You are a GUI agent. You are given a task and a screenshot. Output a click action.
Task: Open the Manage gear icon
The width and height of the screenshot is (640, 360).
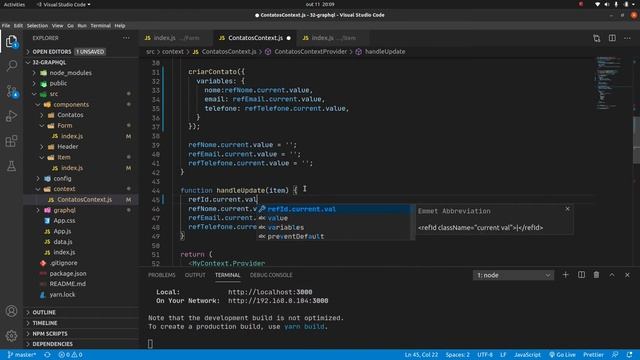(x=11, y=336)
